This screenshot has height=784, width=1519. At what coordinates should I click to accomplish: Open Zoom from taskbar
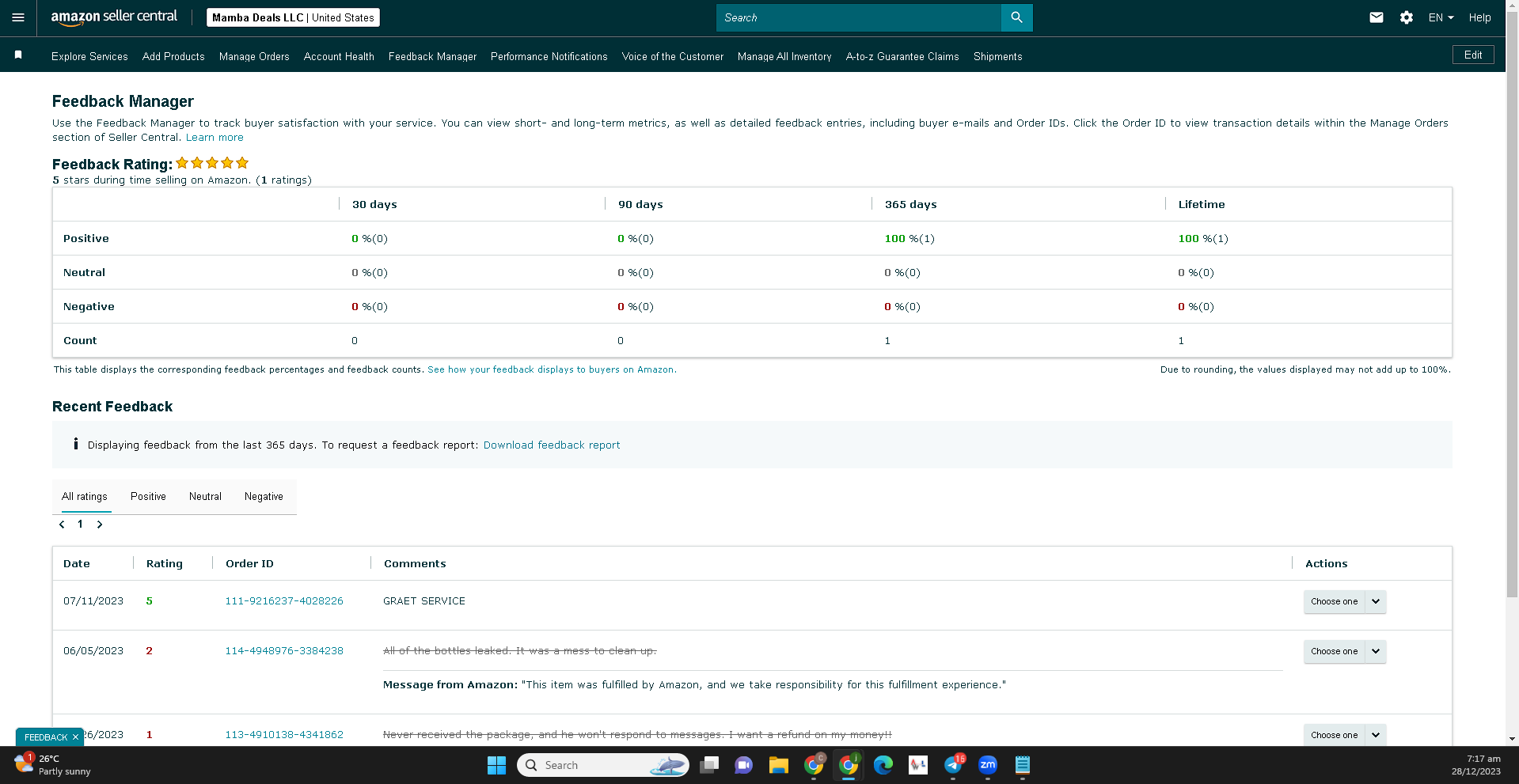[x=988, y=765]
